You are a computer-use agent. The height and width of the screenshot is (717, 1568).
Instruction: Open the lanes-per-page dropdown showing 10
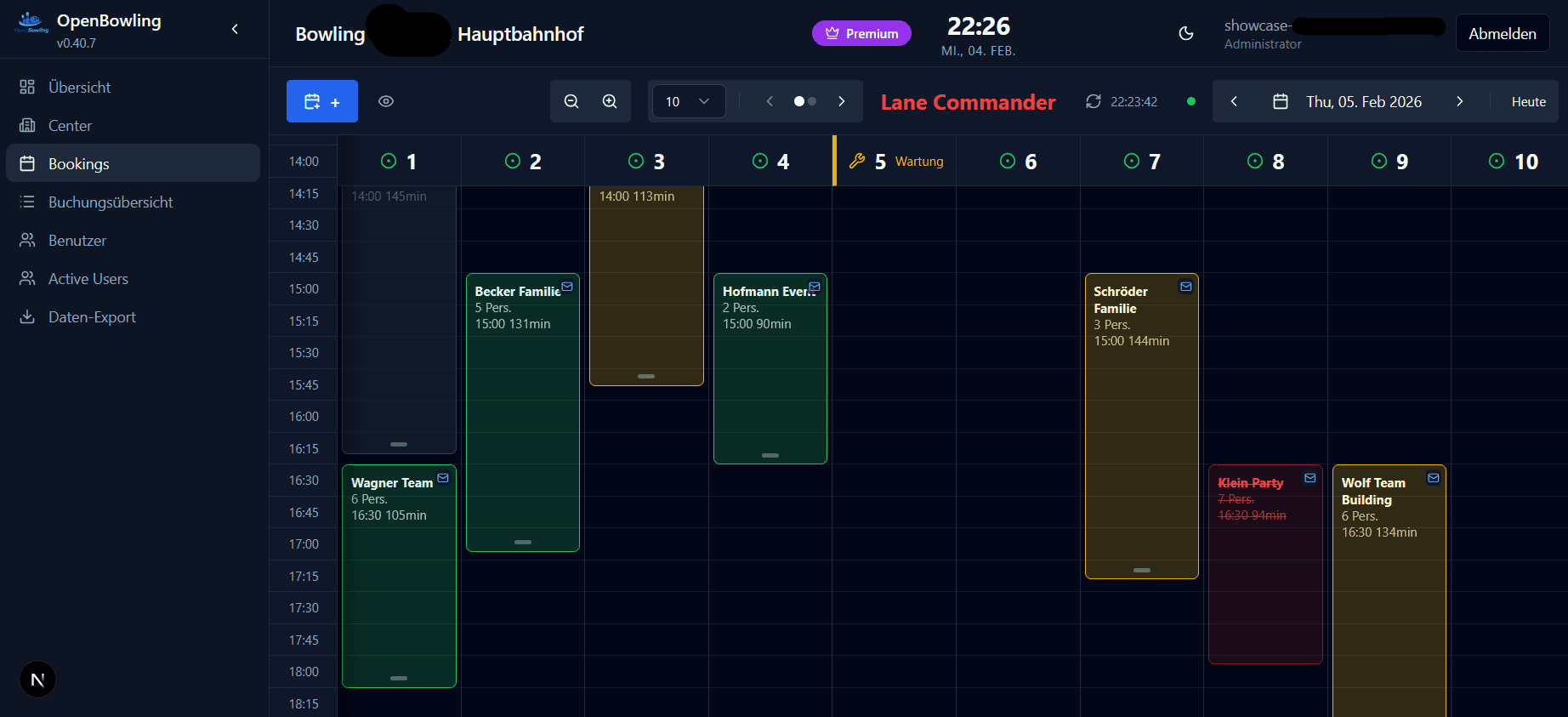pyautogui.click(x=689, y=101)
